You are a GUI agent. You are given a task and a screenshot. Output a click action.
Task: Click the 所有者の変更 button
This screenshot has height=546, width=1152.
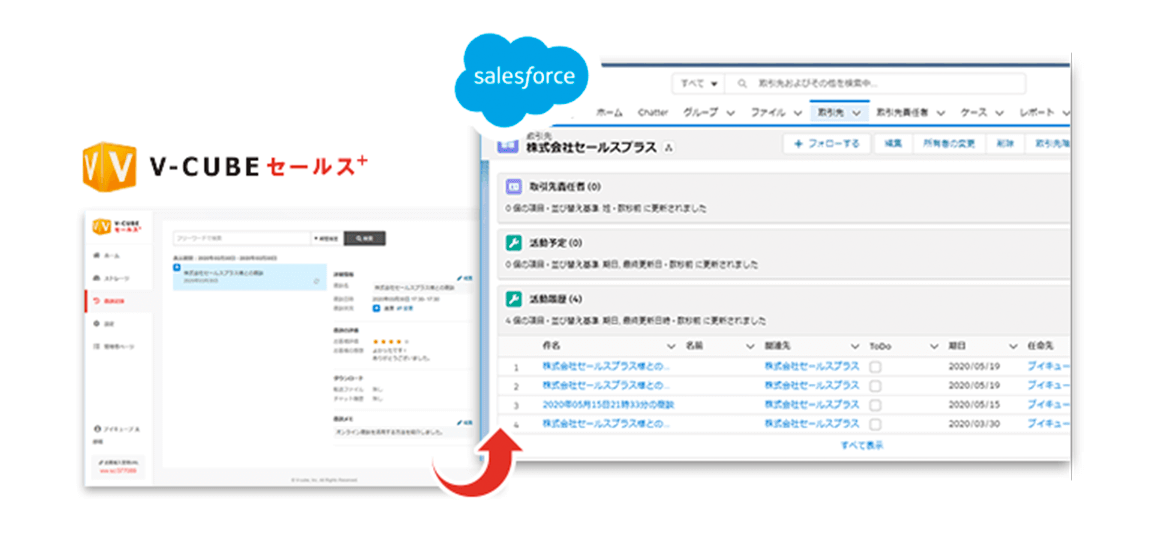948,144
